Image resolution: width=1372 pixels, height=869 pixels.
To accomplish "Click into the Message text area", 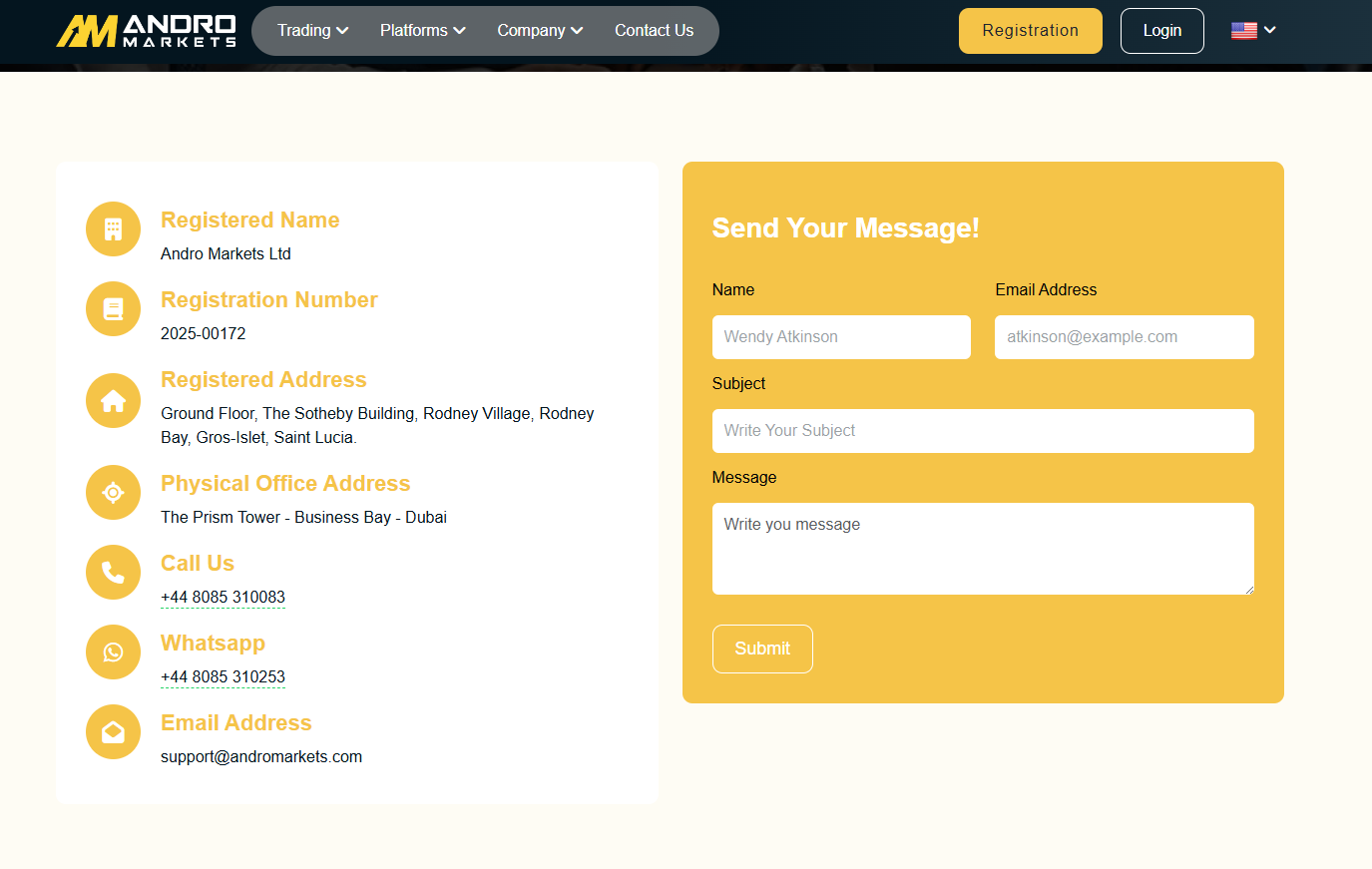I will point(983,549).
